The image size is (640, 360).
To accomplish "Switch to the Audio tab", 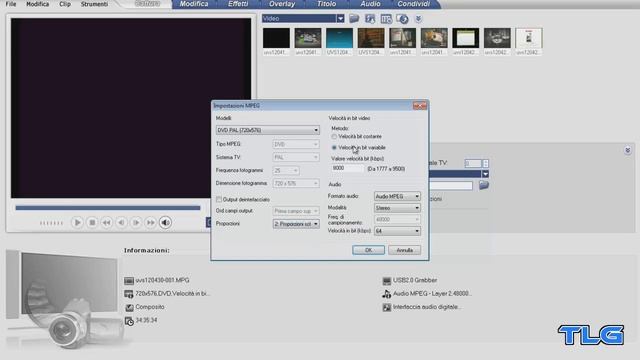I will [x=370, y=4].
